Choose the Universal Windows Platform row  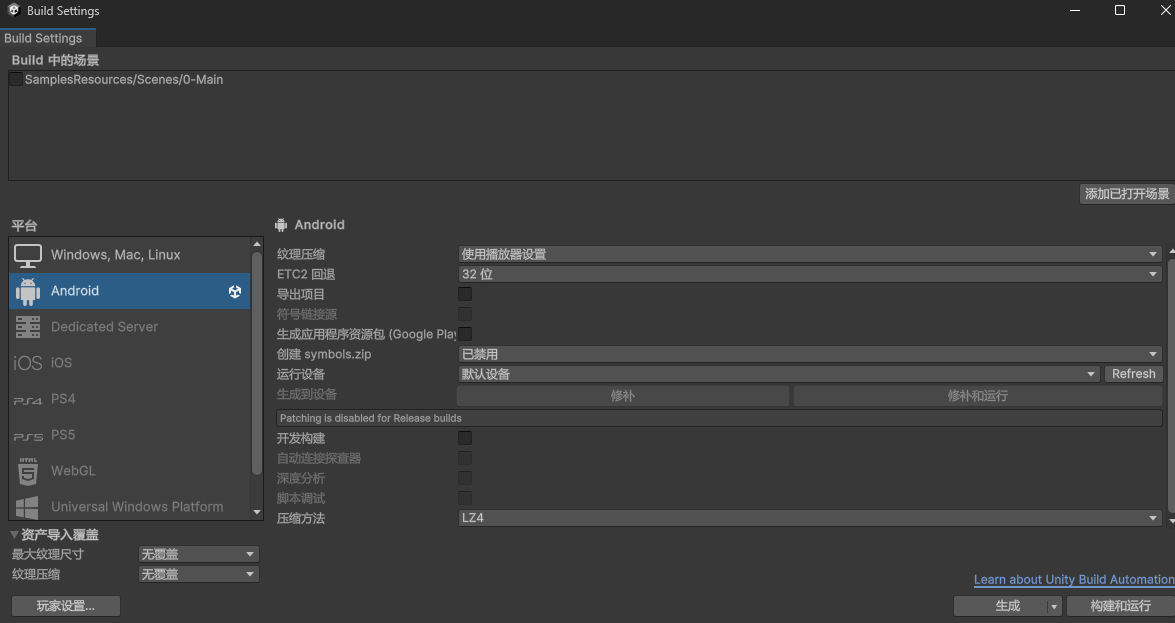(x=130, y=506)
